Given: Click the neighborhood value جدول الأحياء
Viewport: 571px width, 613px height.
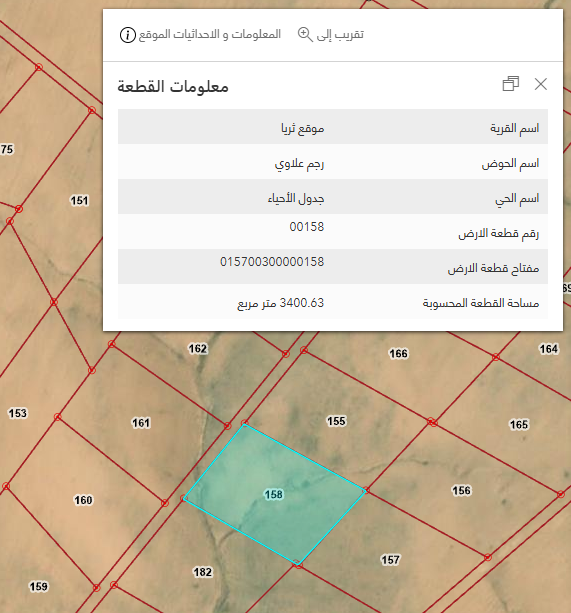Looking at the screenshot, I should pos(296,199).
